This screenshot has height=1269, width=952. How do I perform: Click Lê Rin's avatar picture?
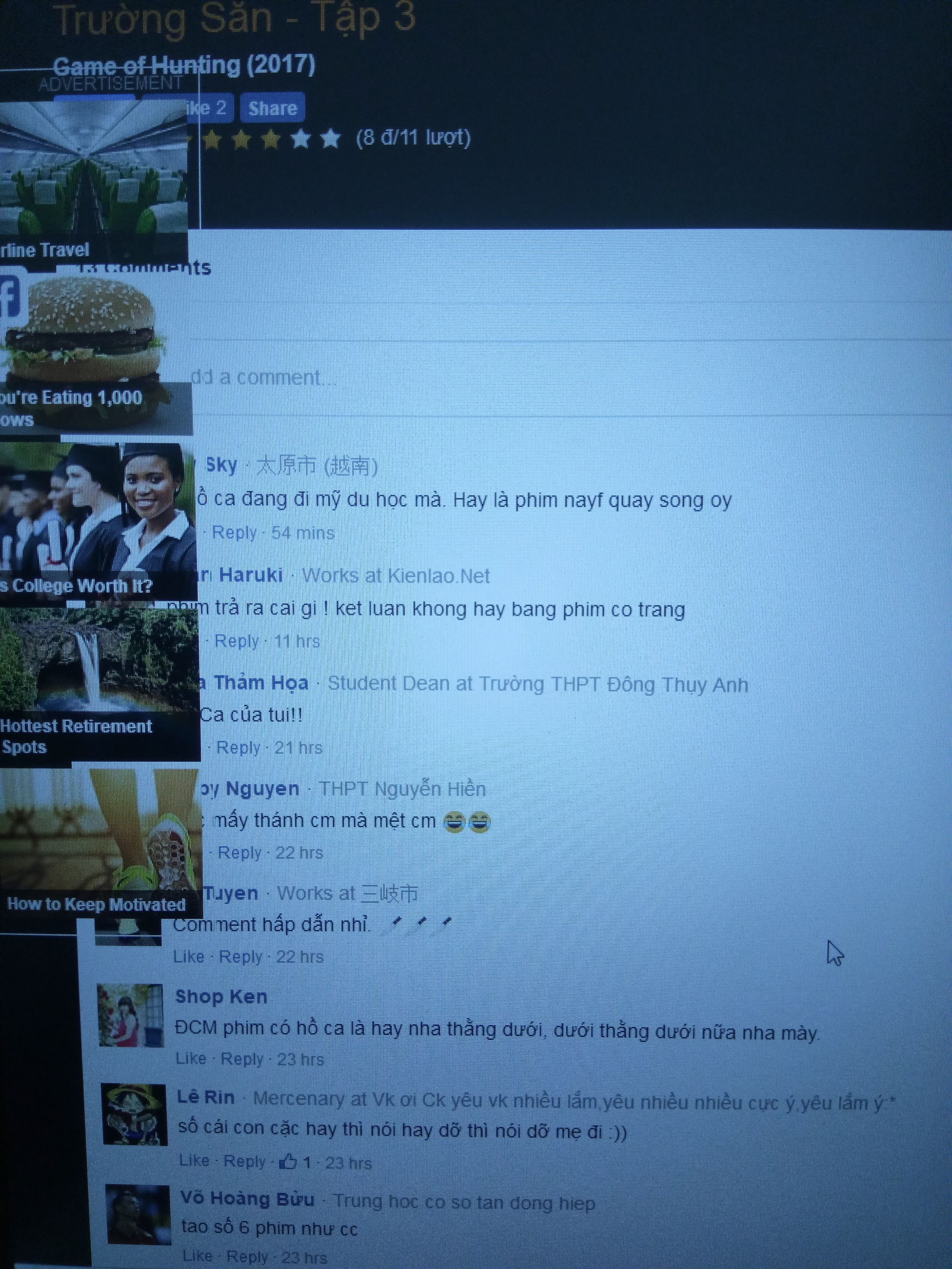134,1115
